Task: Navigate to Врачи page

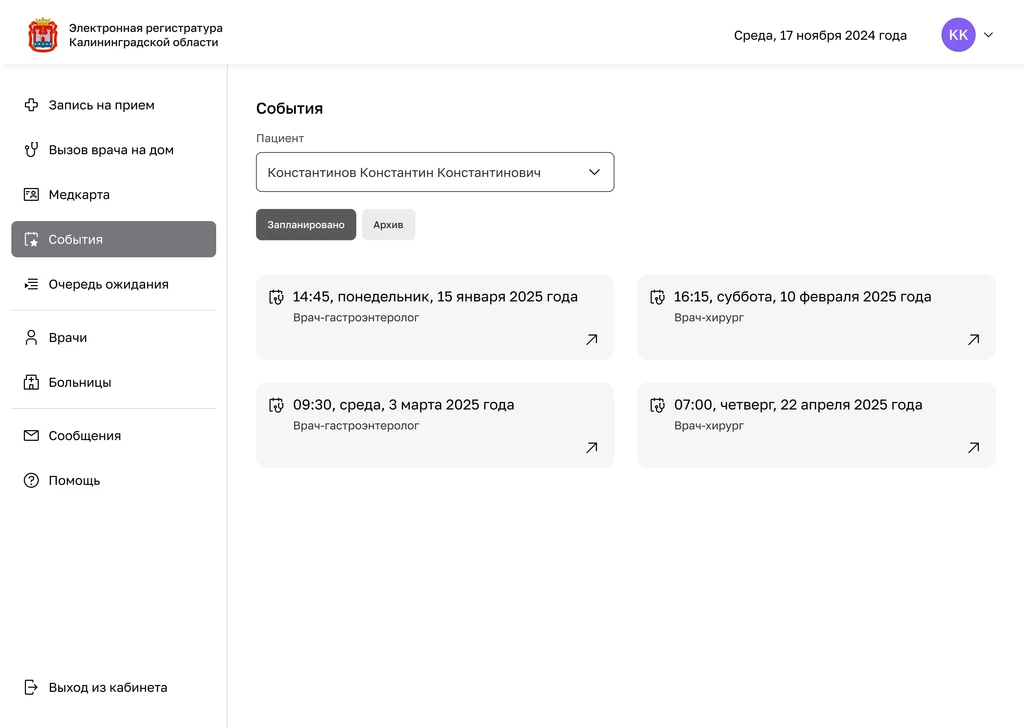Action: [x=68, y=338]
